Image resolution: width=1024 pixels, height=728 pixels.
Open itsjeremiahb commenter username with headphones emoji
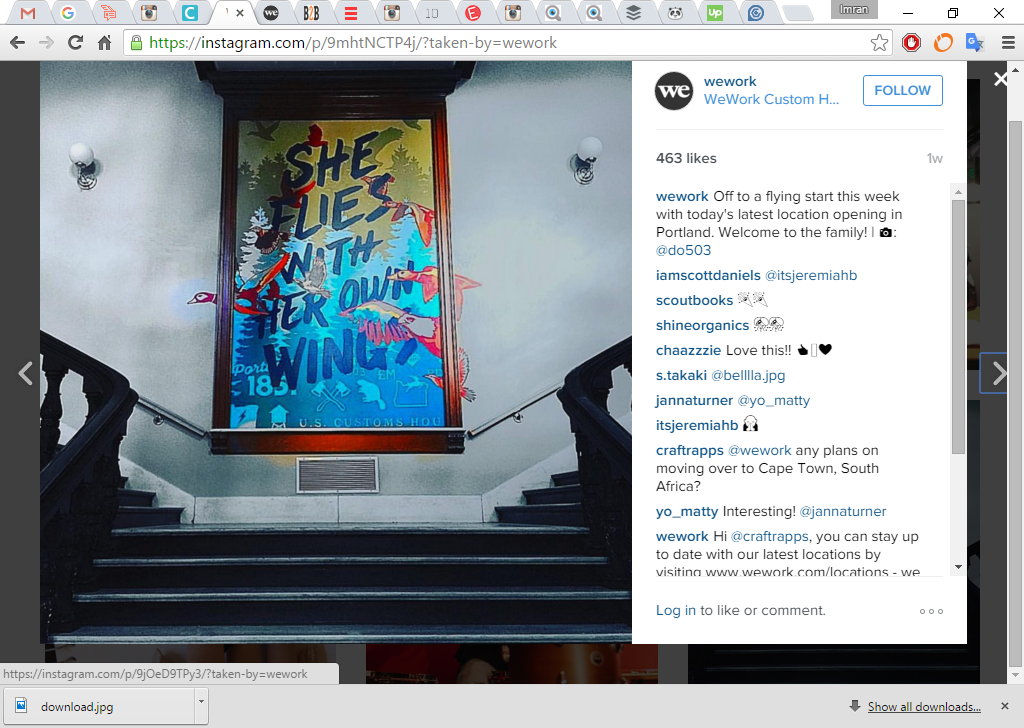(x=697, y=426)
